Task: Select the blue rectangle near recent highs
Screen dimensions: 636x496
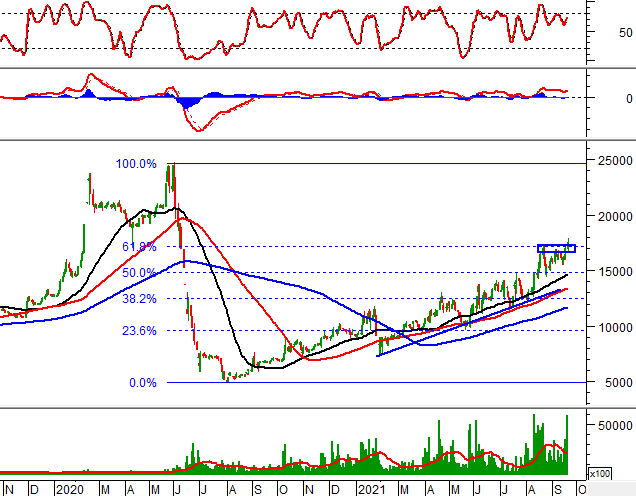Action: (556, 248)
